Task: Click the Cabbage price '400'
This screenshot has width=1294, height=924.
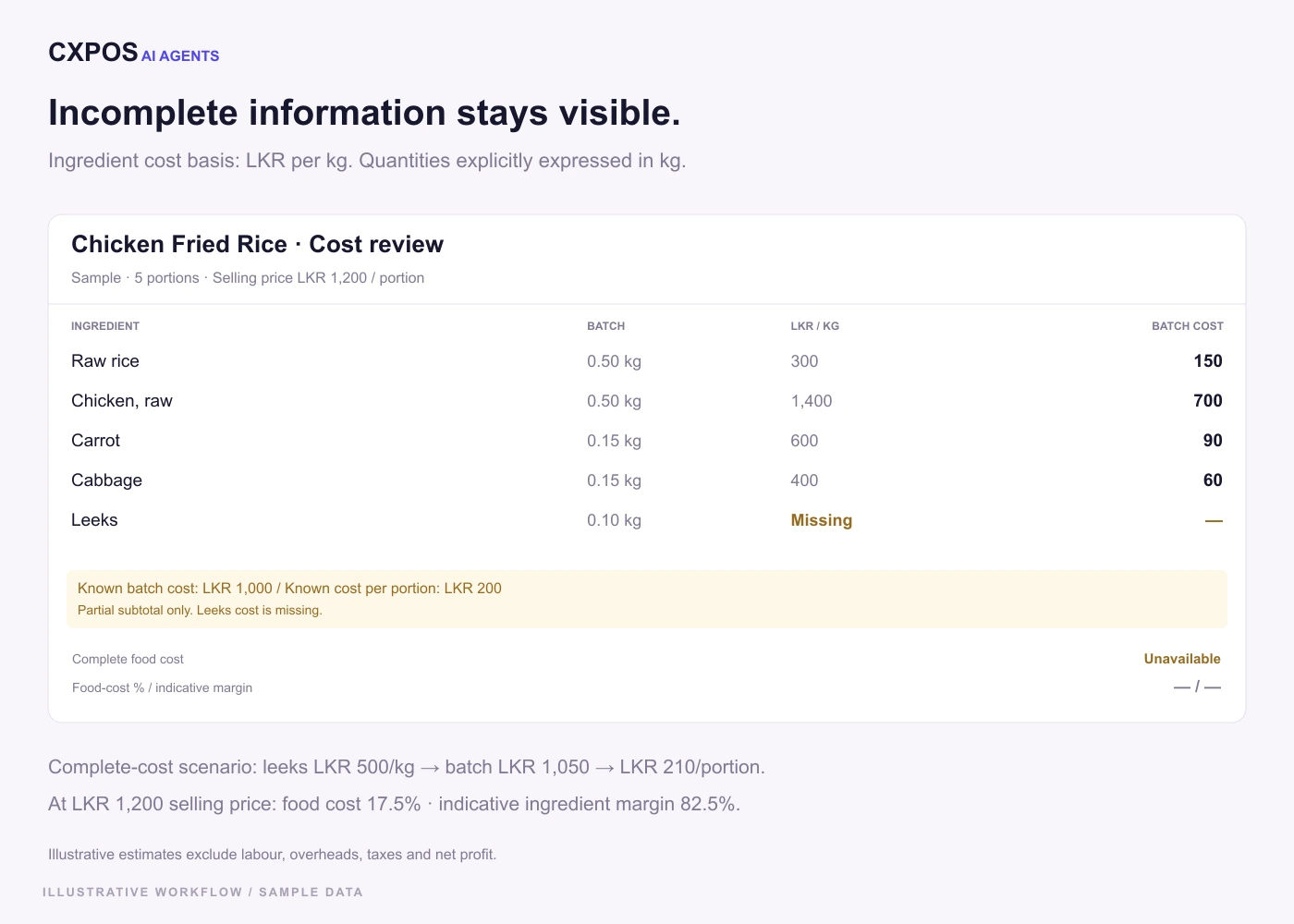Action: 804,480
